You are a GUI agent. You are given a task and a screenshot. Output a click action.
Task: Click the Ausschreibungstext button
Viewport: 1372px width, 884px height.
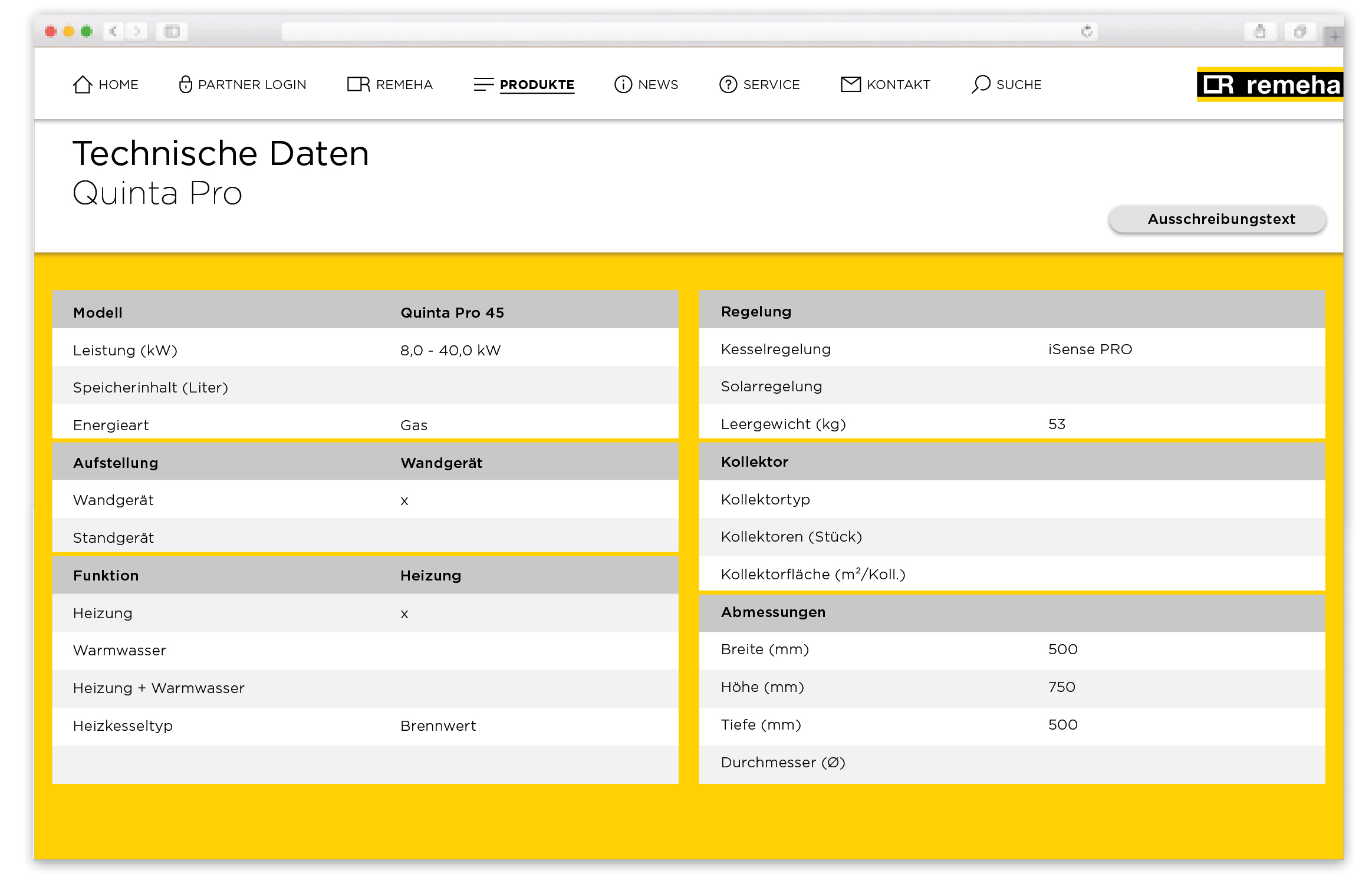1218,219
